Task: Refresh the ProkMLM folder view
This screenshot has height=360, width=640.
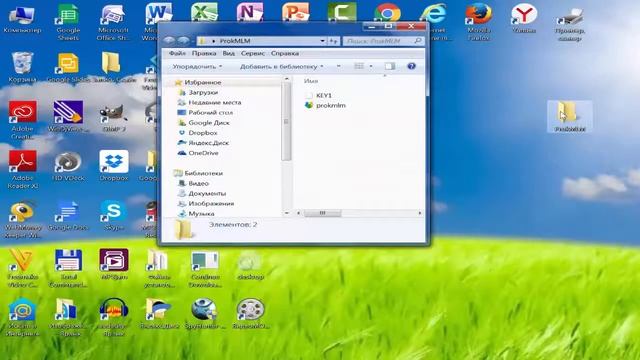Action: (x=333, y=41)
